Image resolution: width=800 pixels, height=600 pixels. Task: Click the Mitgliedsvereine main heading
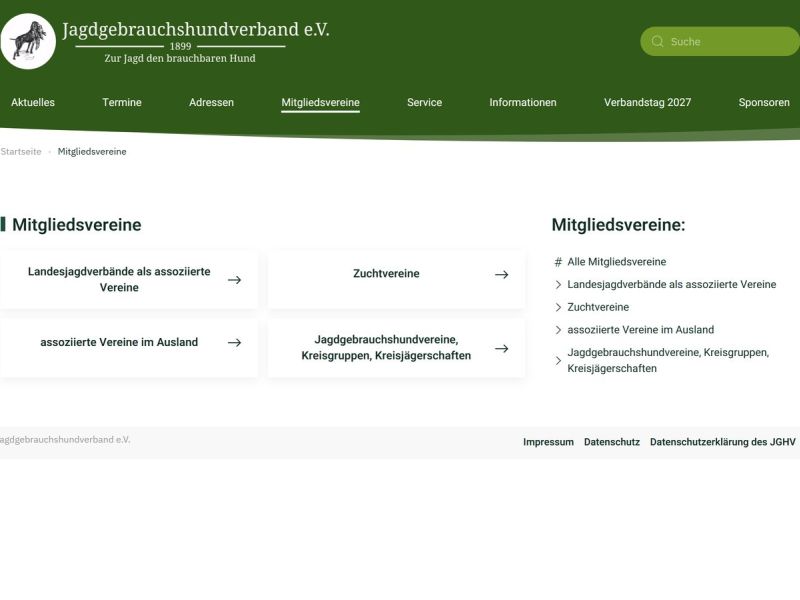[77, 224]
